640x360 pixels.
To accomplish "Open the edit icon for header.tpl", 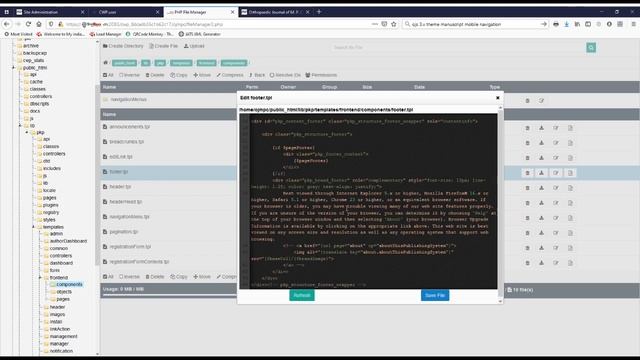I will pos(556,188).
